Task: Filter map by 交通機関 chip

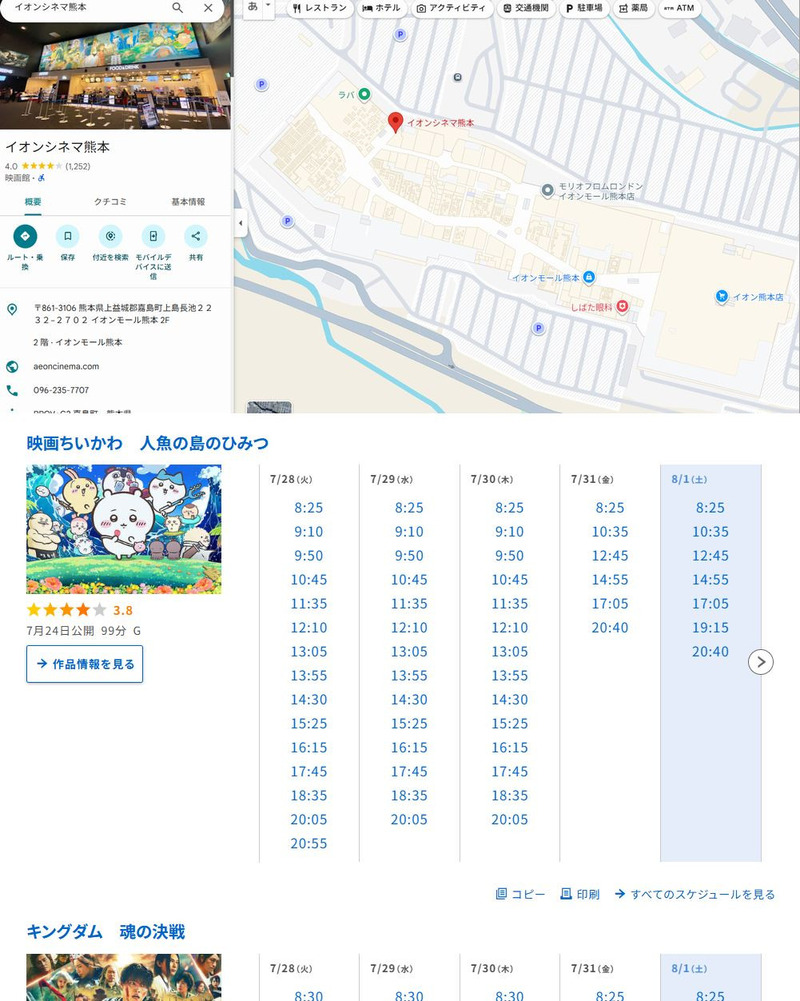Action: tap(525, 8)
